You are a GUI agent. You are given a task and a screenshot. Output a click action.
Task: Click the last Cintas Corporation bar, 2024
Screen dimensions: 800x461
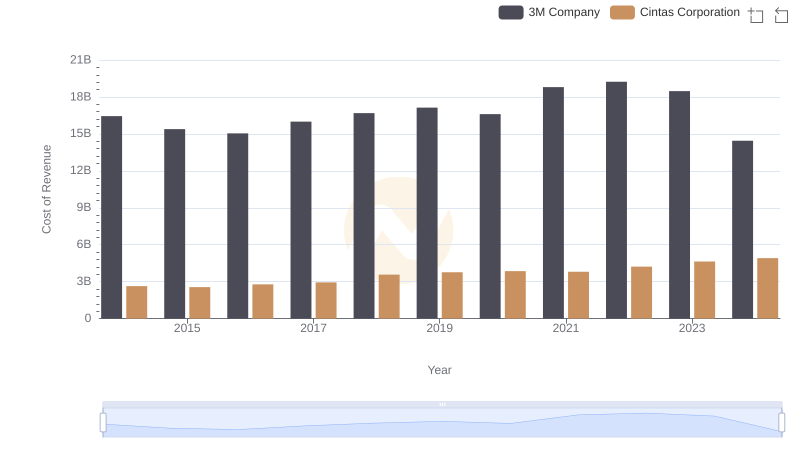pos(767,289)
